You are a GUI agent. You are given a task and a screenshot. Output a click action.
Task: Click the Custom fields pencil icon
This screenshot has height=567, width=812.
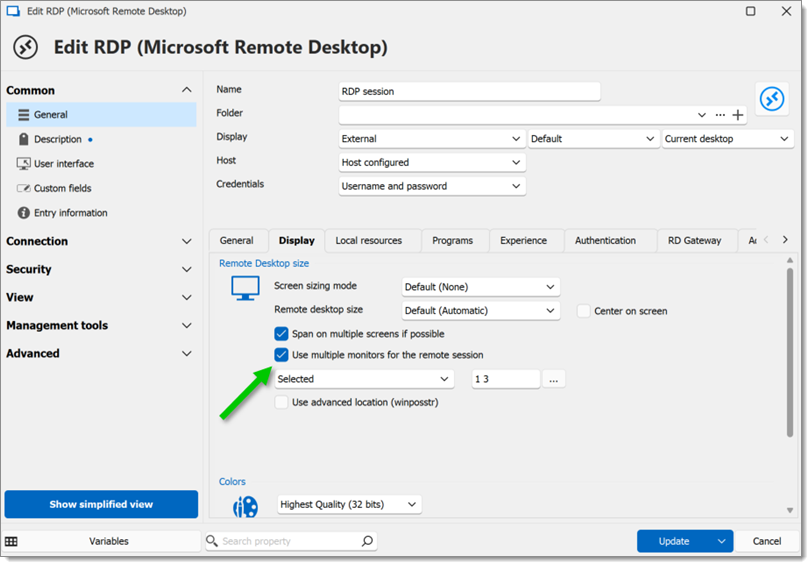click(x=23, y=188)
